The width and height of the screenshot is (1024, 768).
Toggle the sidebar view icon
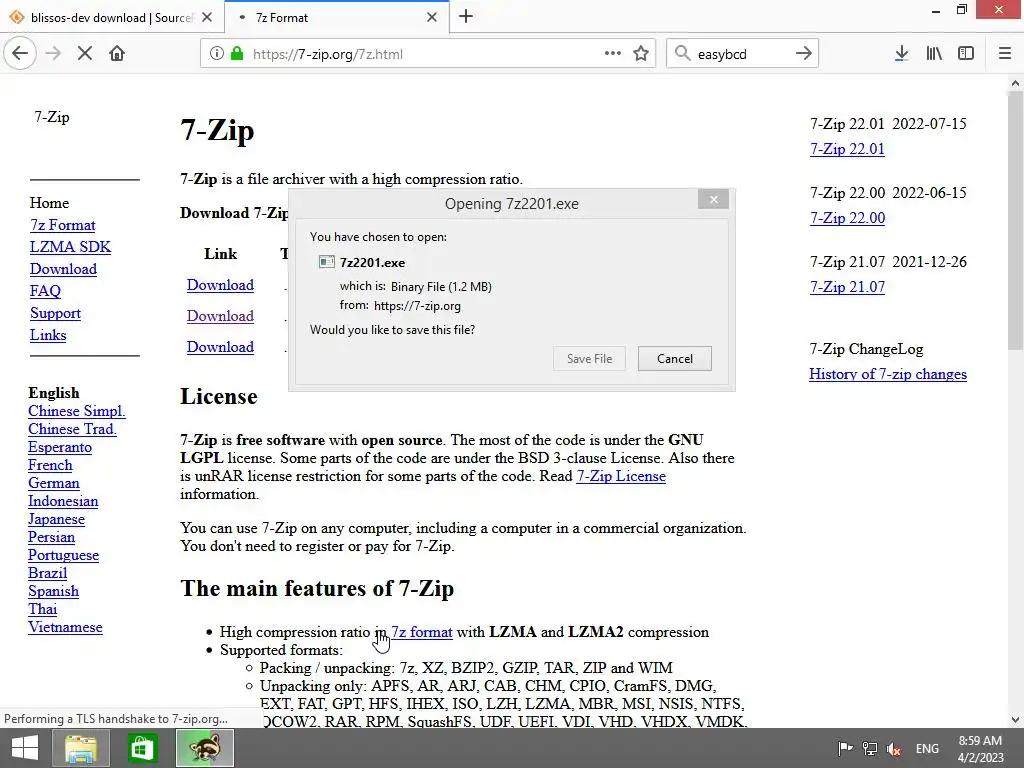click(x=966, y=54)
